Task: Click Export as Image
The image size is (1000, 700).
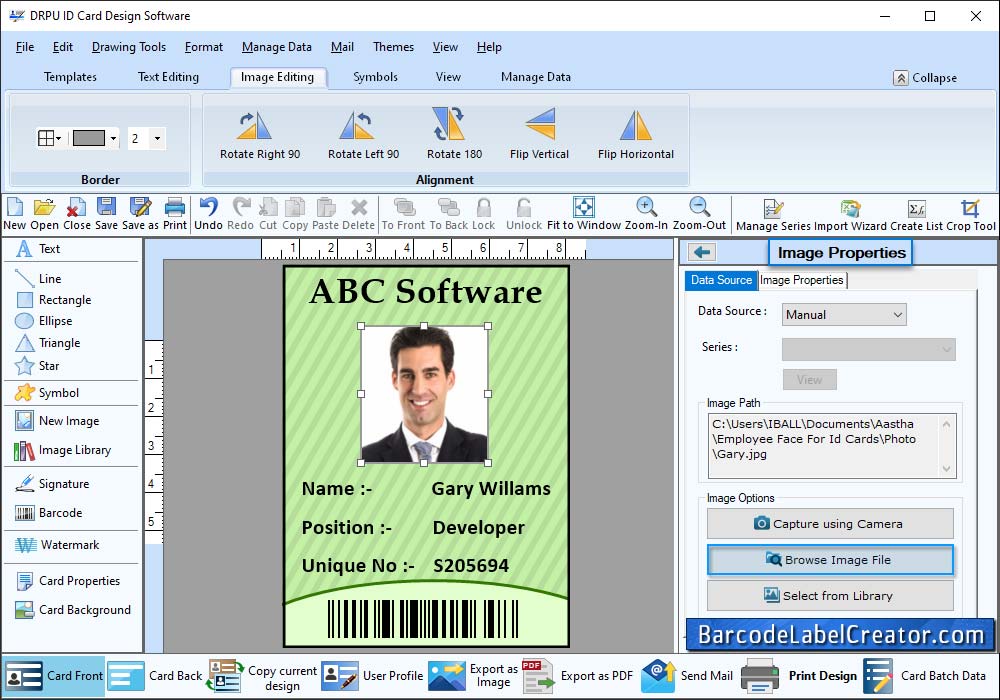Action: point(473,676)
